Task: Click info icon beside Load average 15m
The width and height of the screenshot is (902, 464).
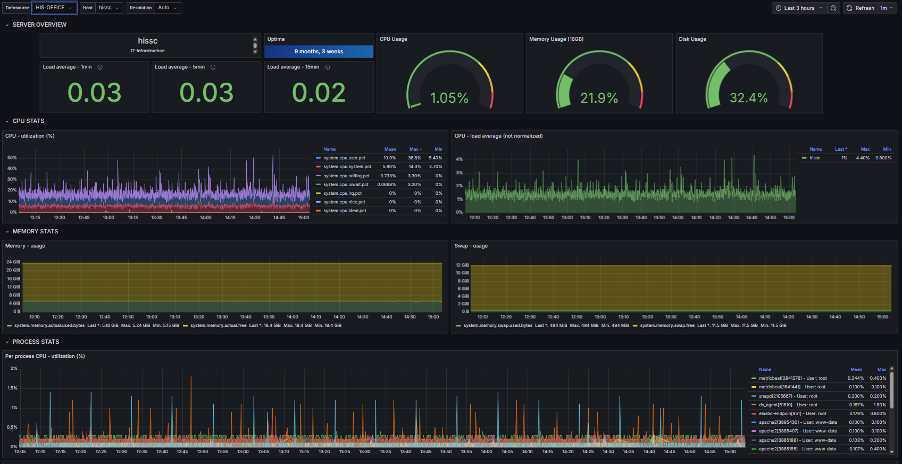Action: [327, 67]
